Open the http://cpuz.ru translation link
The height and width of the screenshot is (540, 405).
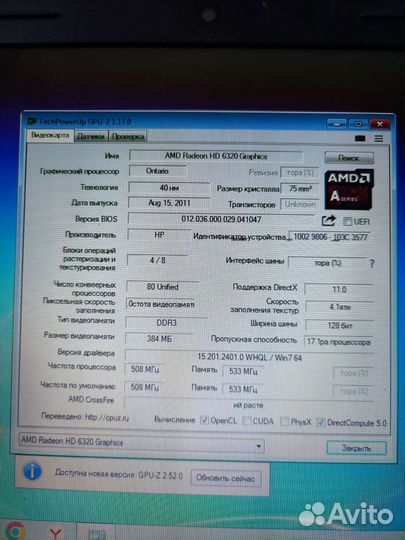[x=107, y=417]
